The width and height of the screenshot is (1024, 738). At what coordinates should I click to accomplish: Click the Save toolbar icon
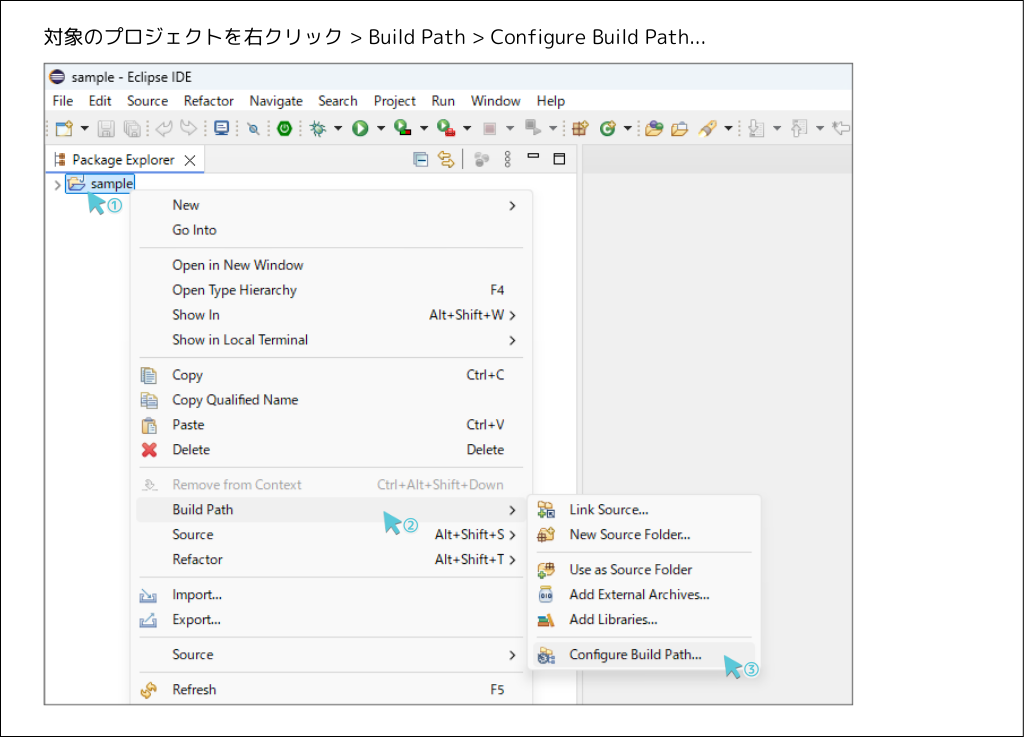click(x=106, y=129)
